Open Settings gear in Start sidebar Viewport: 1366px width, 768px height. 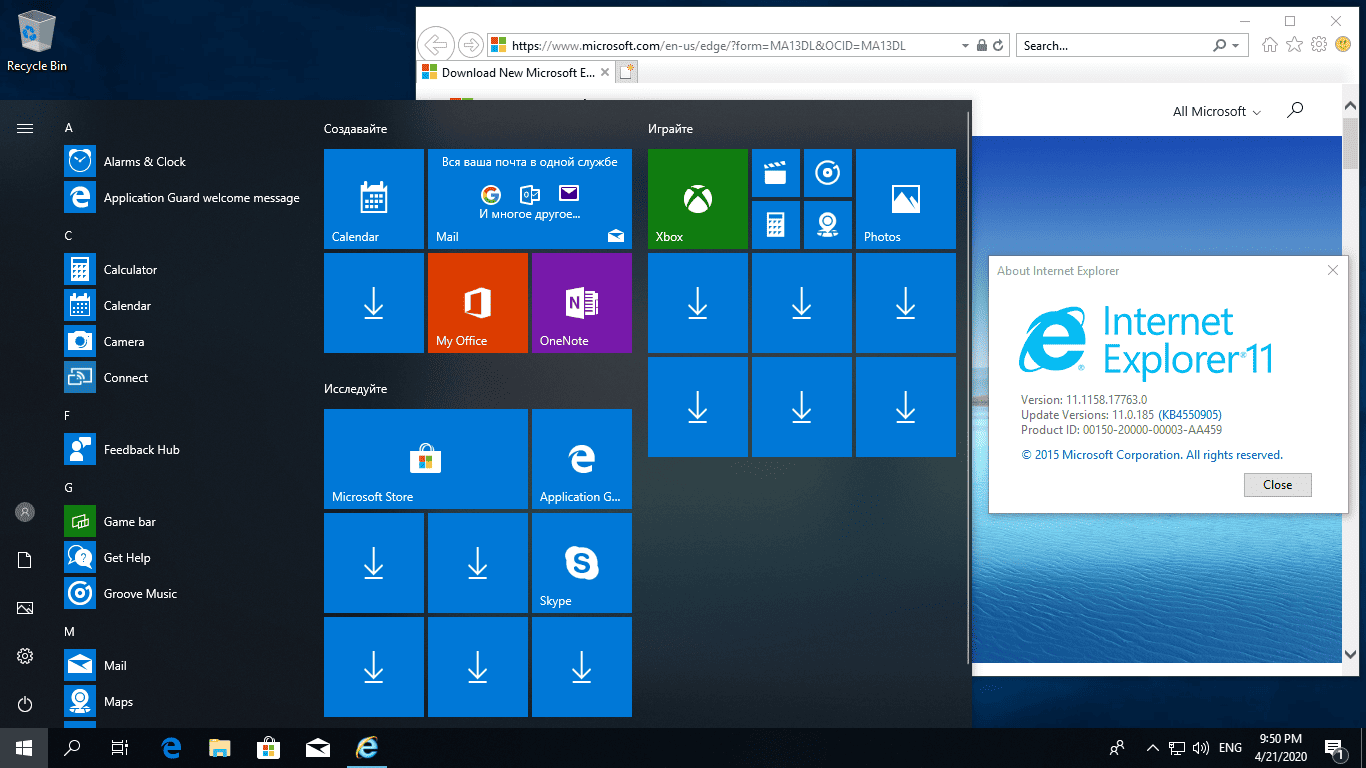coord(25,656)
